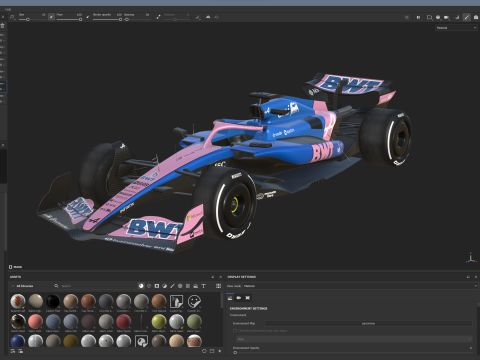The height and width of the screenshot is (360, 480).
Task: Close the Display Settings panel
Action: tap(476, 277)
